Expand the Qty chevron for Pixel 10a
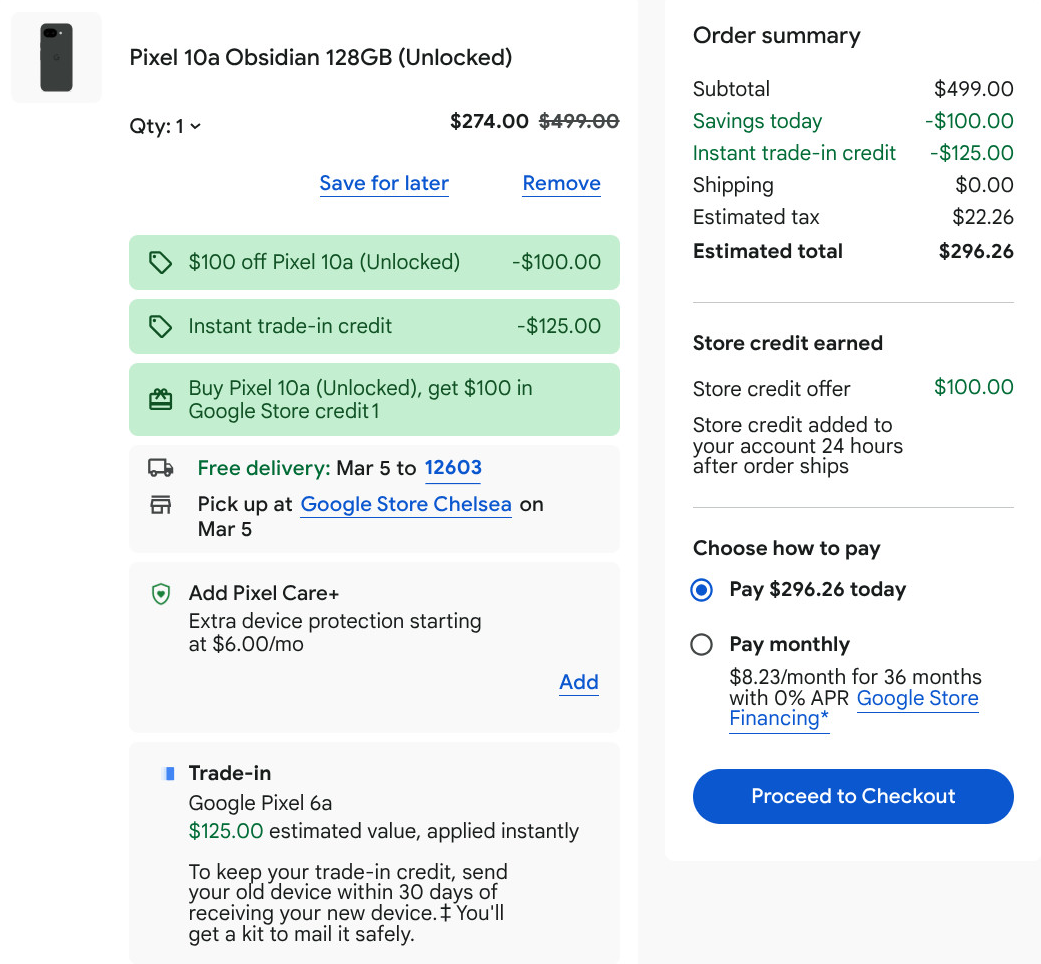Image resolution: width=1041 pixels, height=964 pixels. pos(194,127)
